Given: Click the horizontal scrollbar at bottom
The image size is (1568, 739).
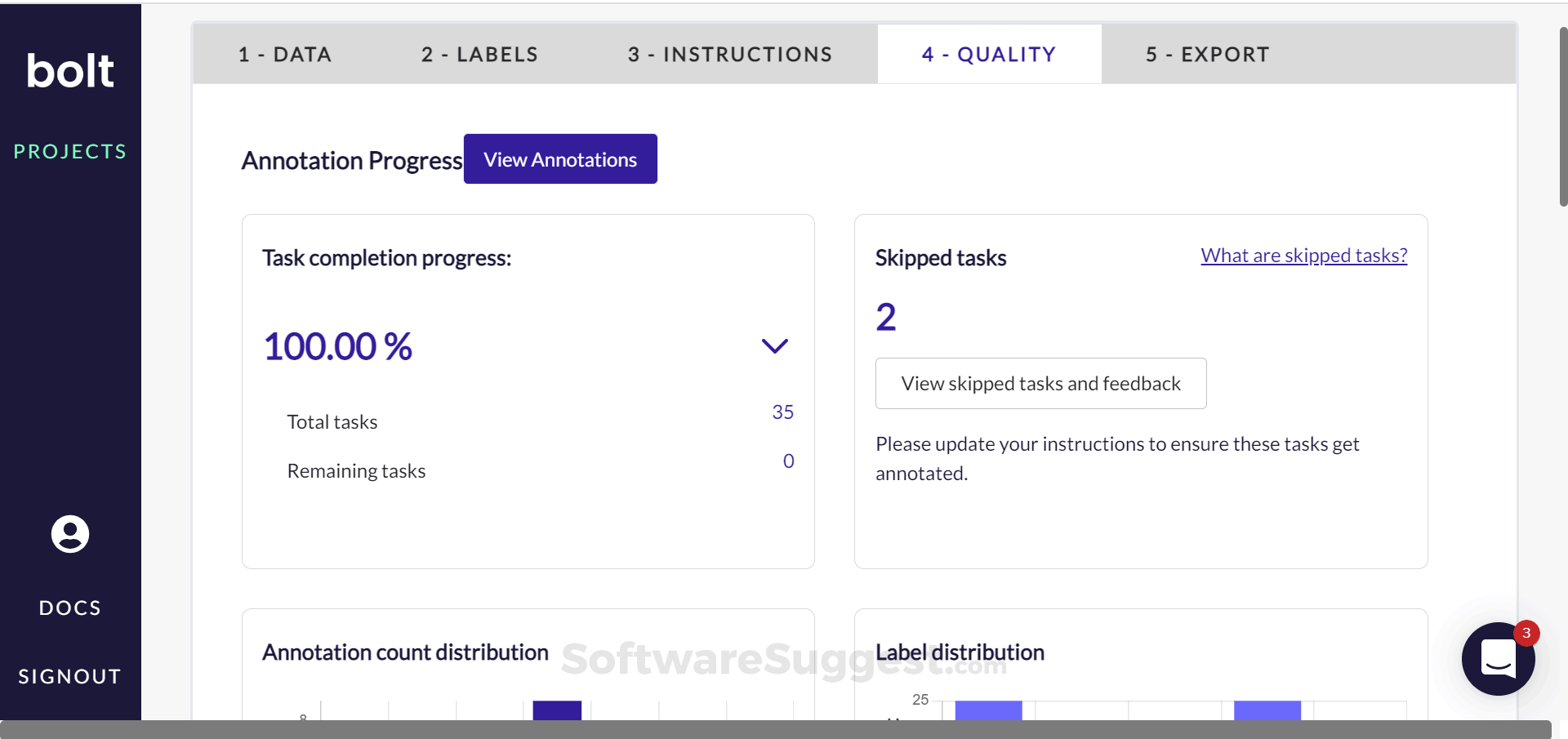Looking at the screenshot, I should [776, 729].
